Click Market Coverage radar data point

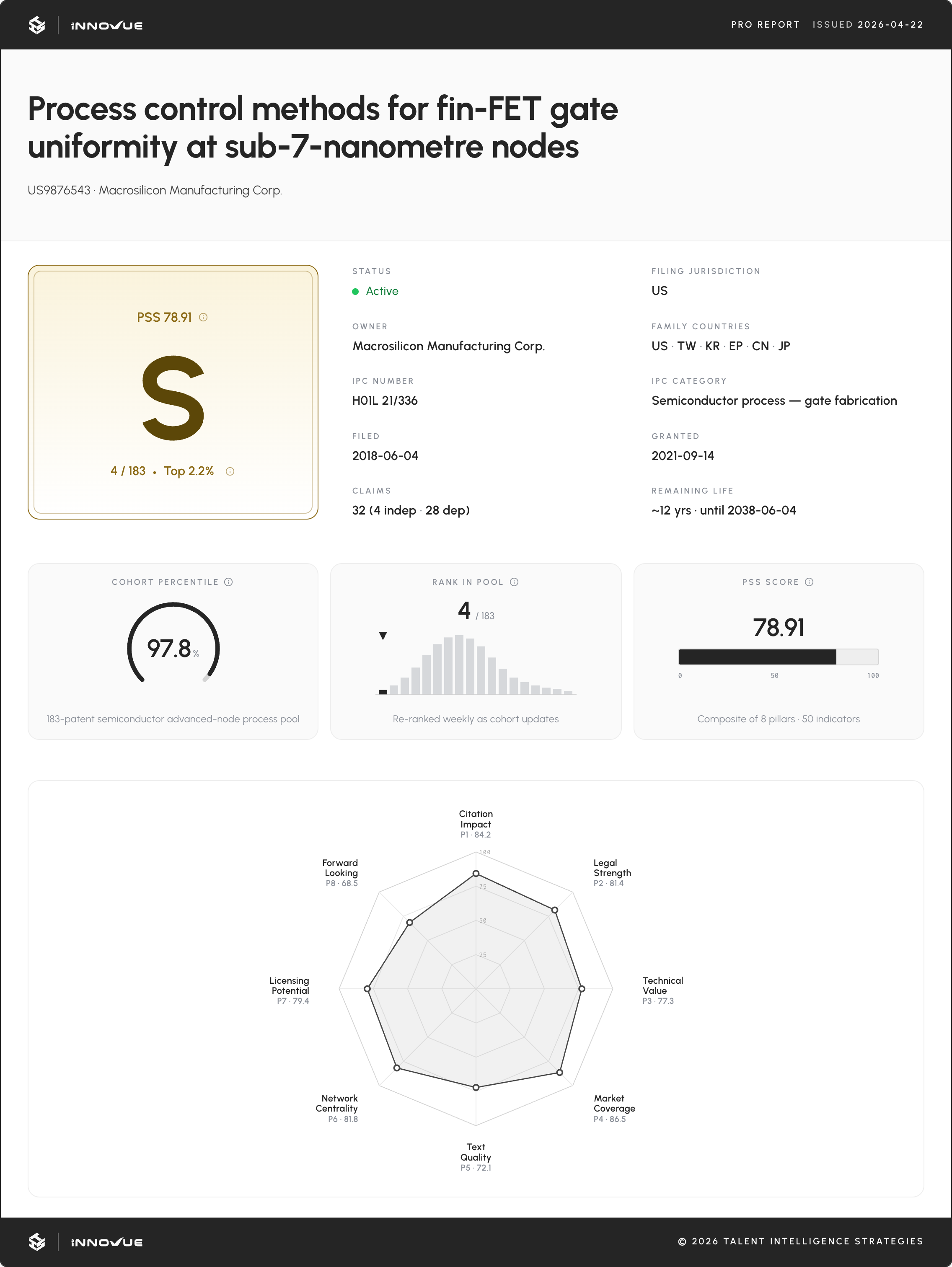click(x=560, y=1072)
